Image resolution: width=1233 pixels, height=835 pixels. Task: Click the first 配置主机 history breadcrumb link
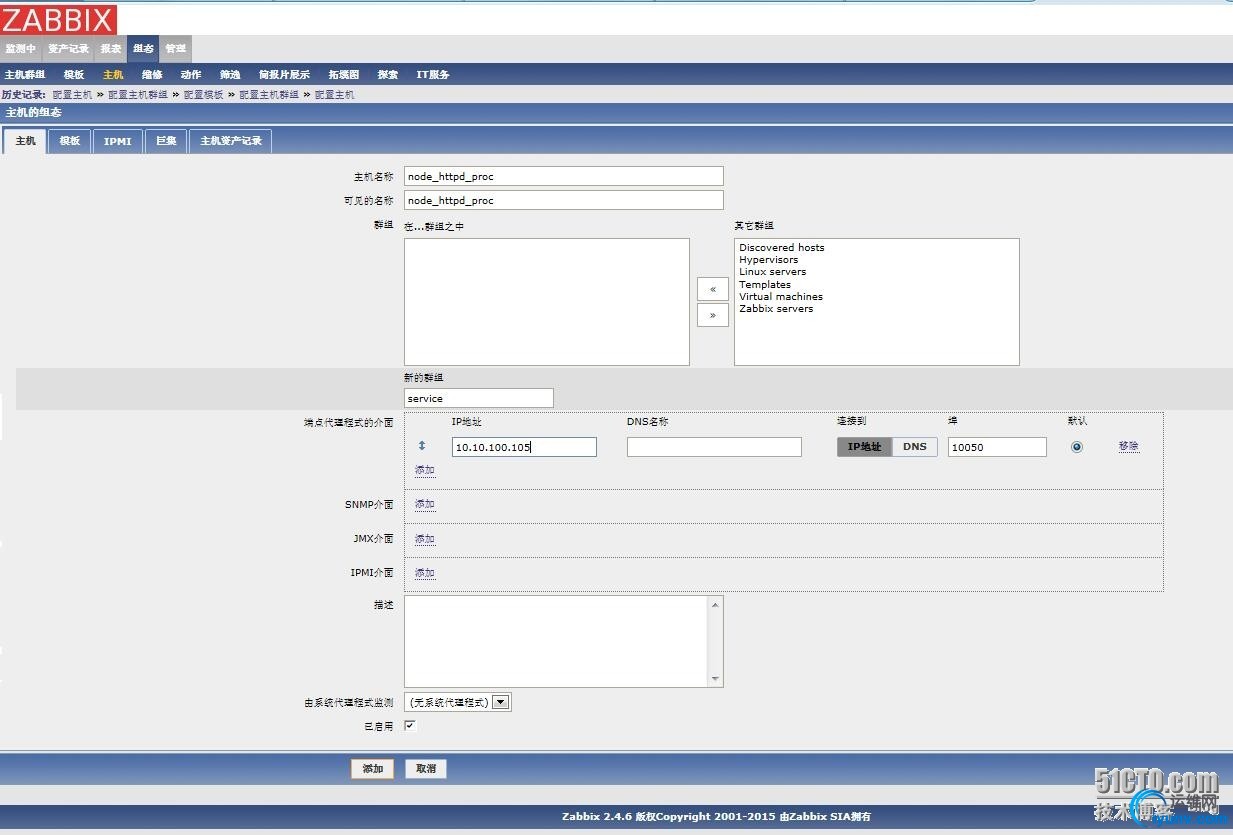(x=72, y=95)
